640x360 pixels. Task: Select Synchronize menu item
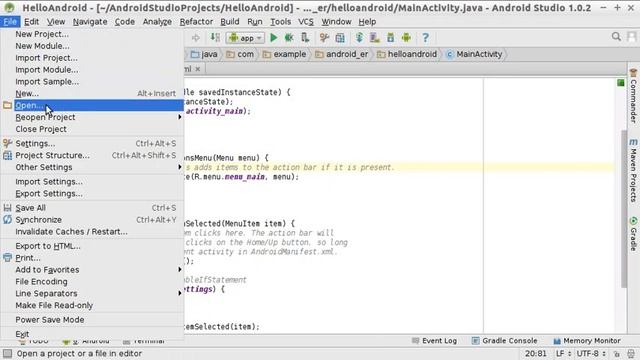click(92, 220)
